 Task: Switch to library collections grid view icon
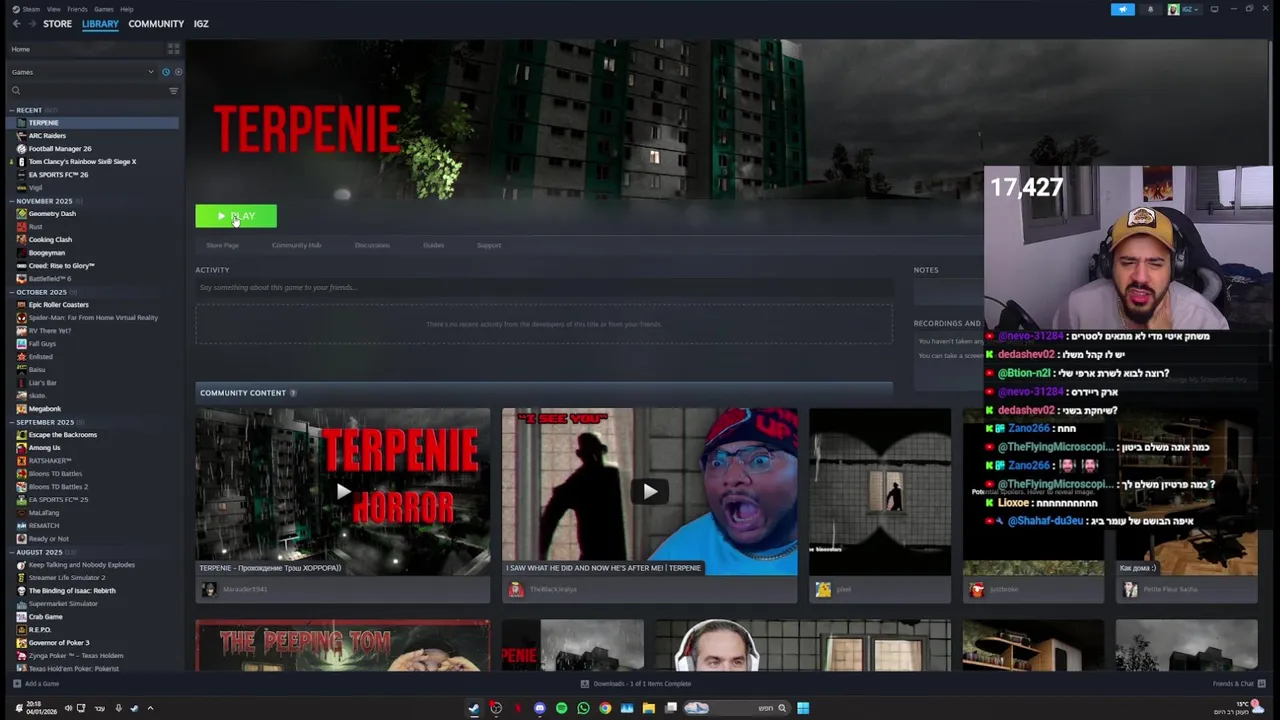173,49
